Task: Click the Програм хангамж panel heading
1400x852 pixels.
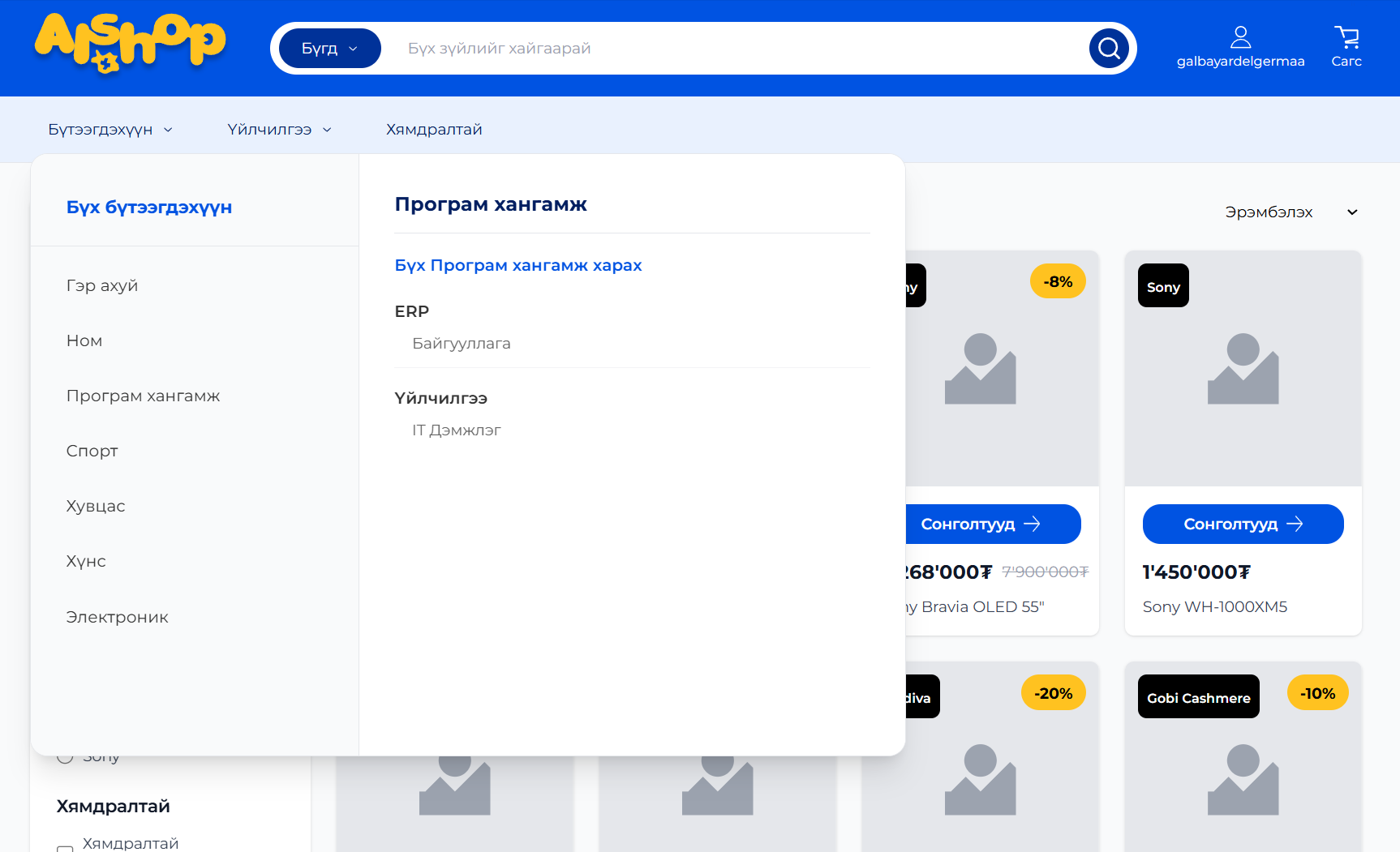Action: tap(491, 204)
